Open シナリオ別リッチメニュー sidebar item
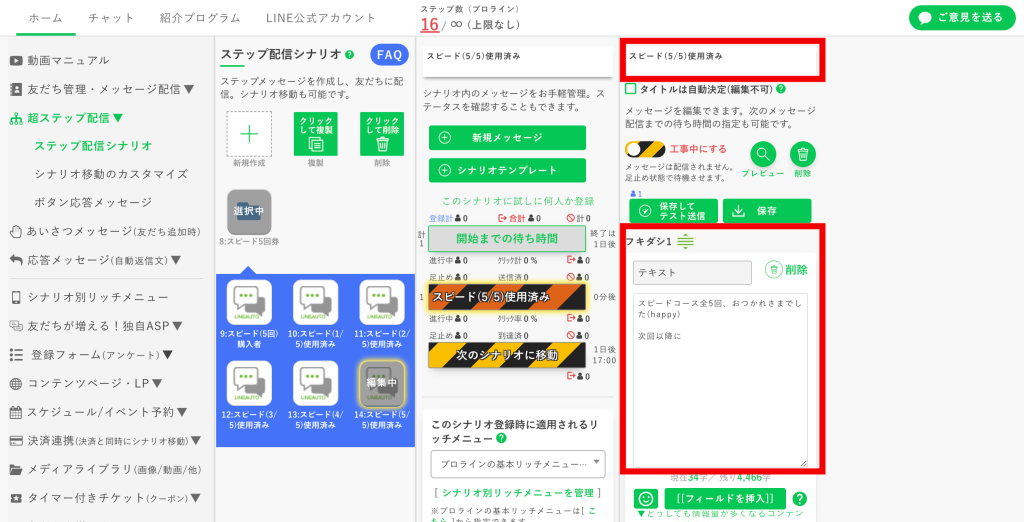This screenshot has width=1024, height=522. [89, 297]
